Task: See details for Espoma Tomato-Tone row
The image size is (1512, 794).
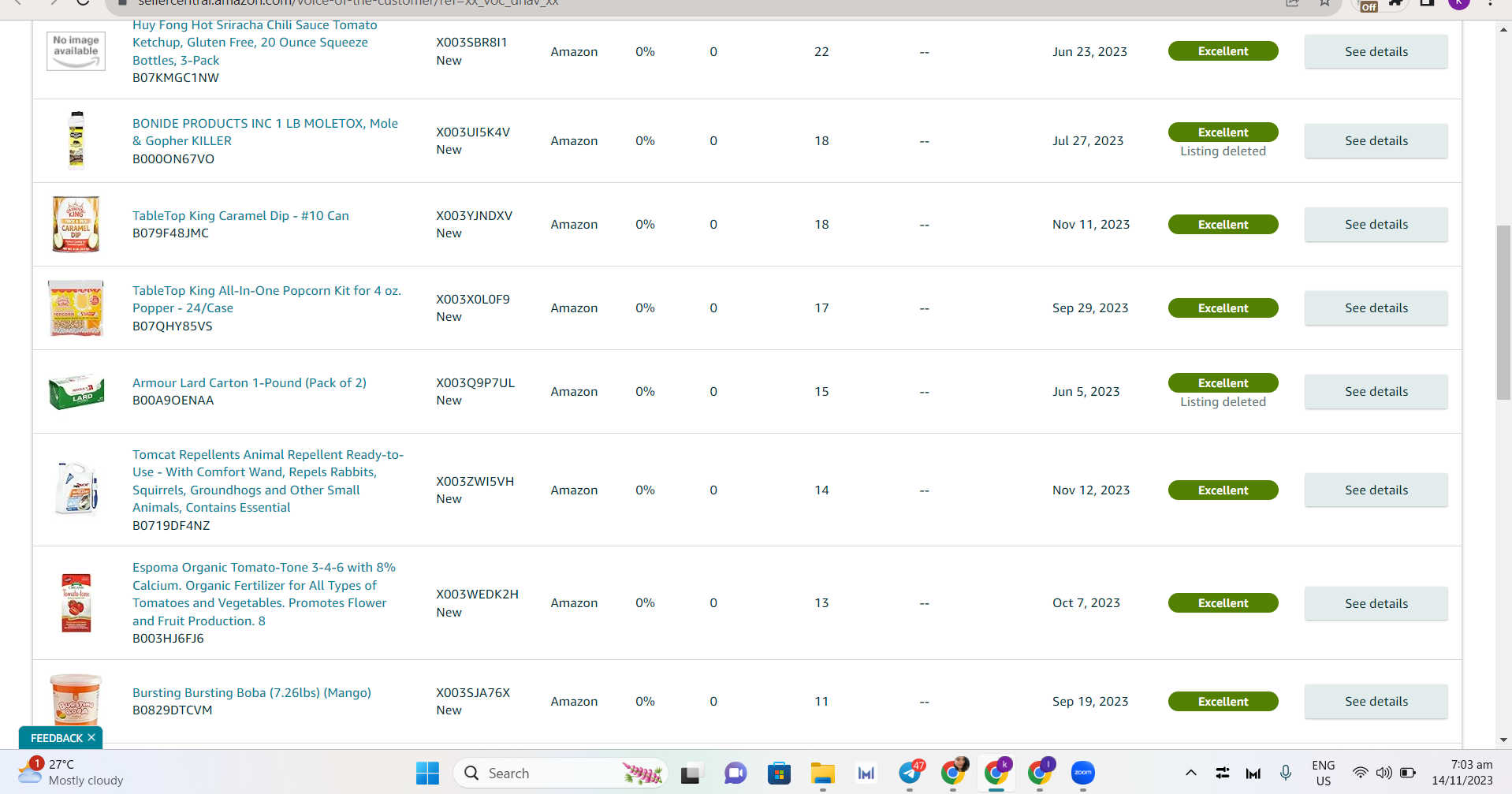Action: click(1376, 603)
